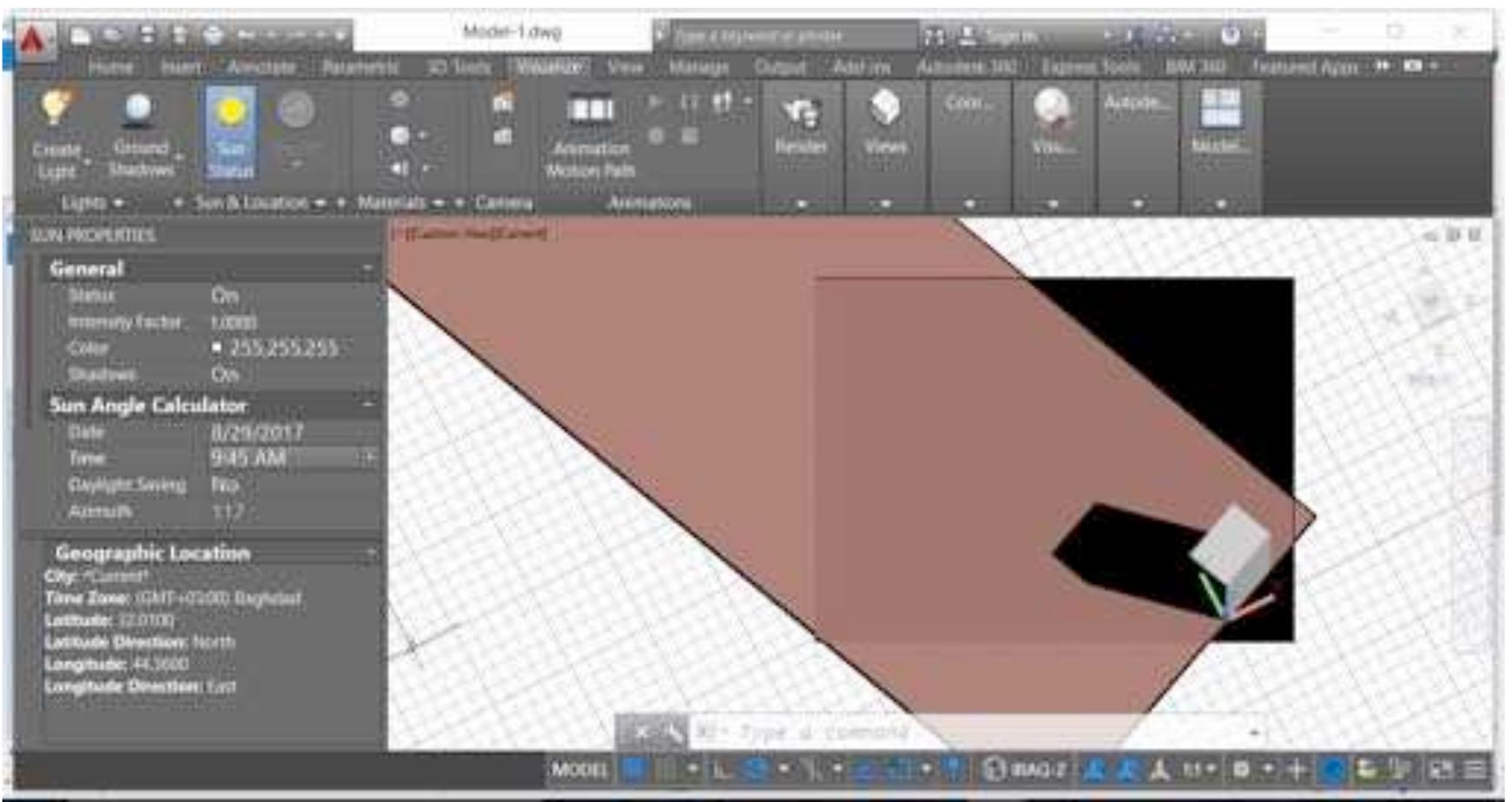
Task: Open the Insert ribbon tab
Action: [x=182, y=67]
